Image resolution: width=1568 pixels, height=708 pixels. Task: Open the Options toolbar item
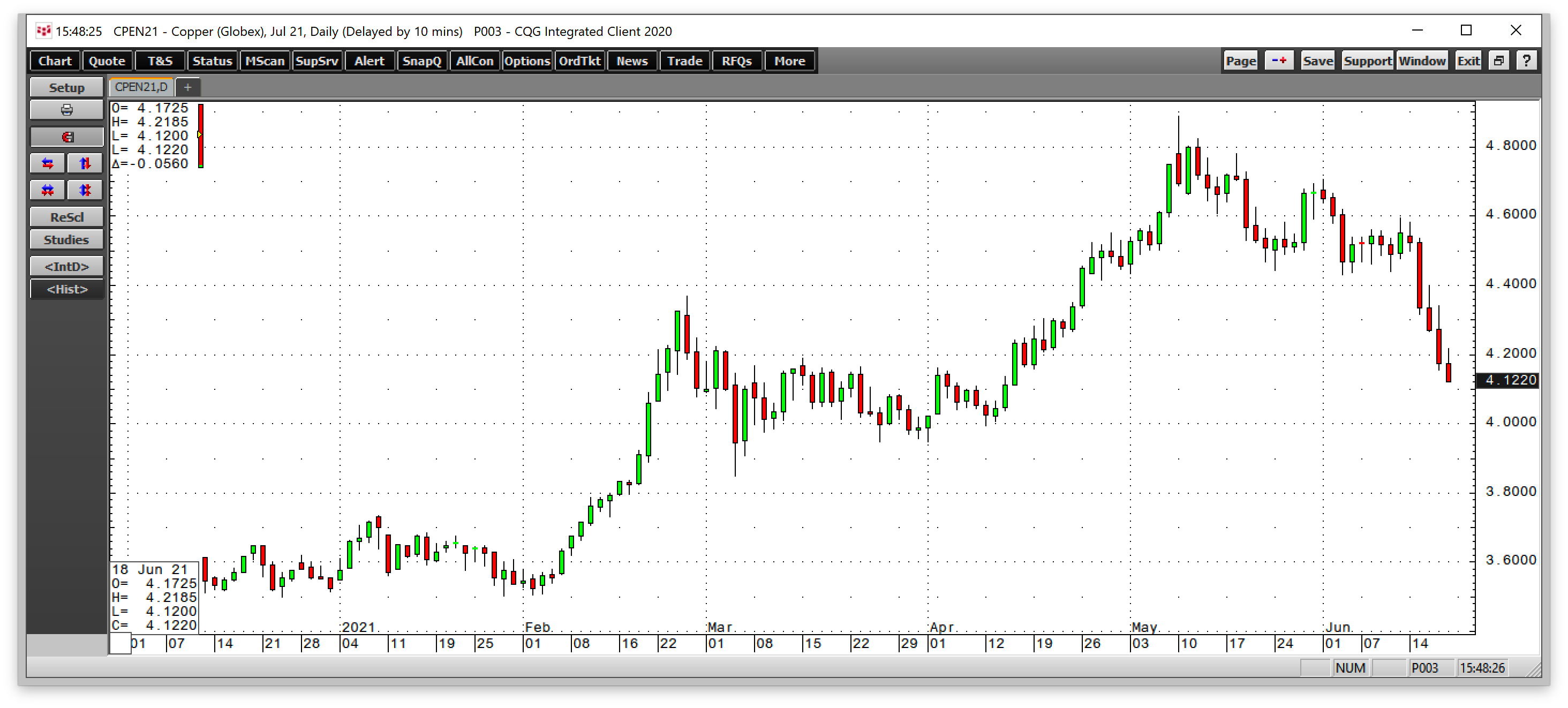click(x=526, y=61)
